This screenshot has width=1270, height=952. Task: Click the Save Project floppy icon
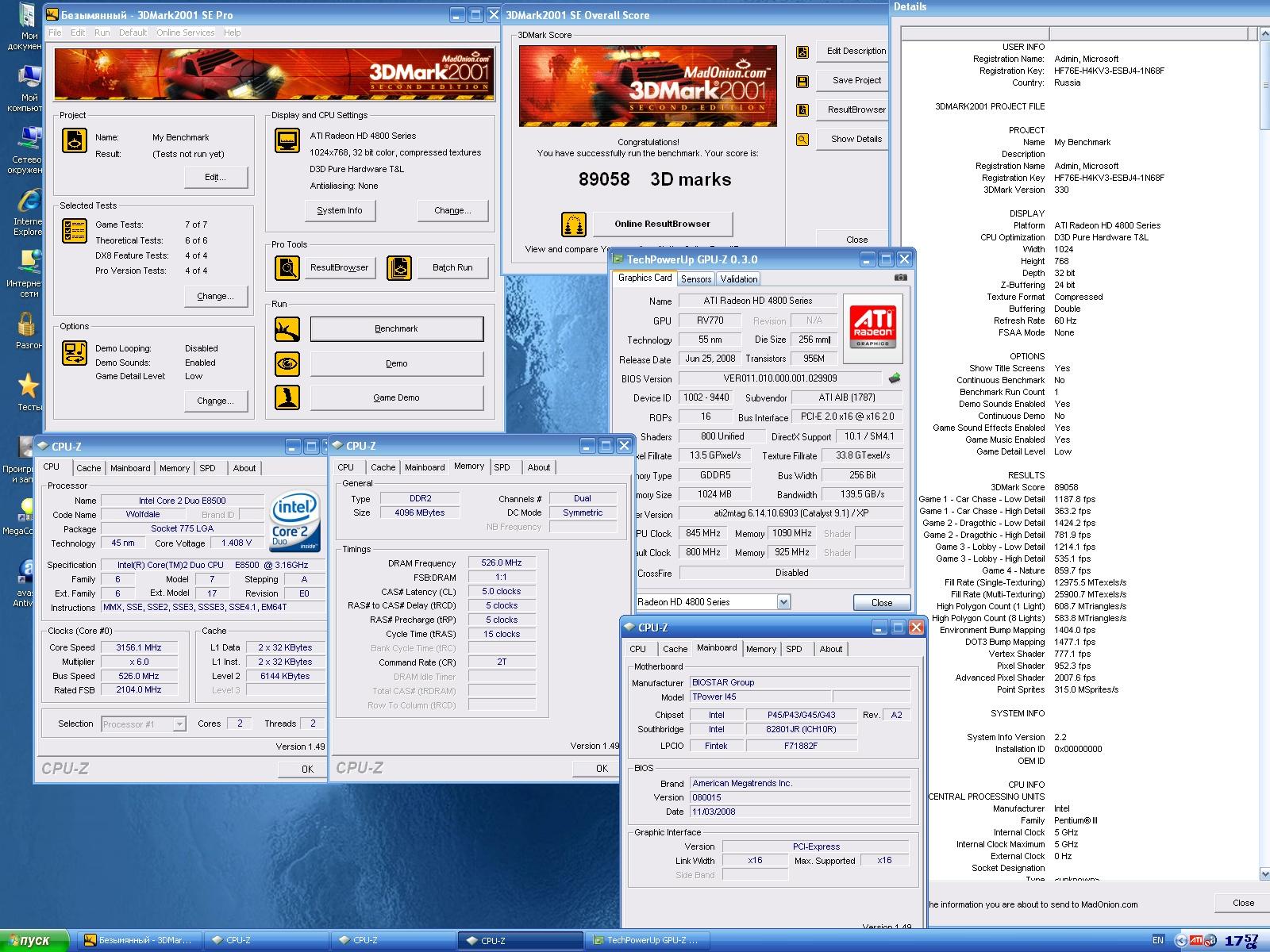point(802,81)
